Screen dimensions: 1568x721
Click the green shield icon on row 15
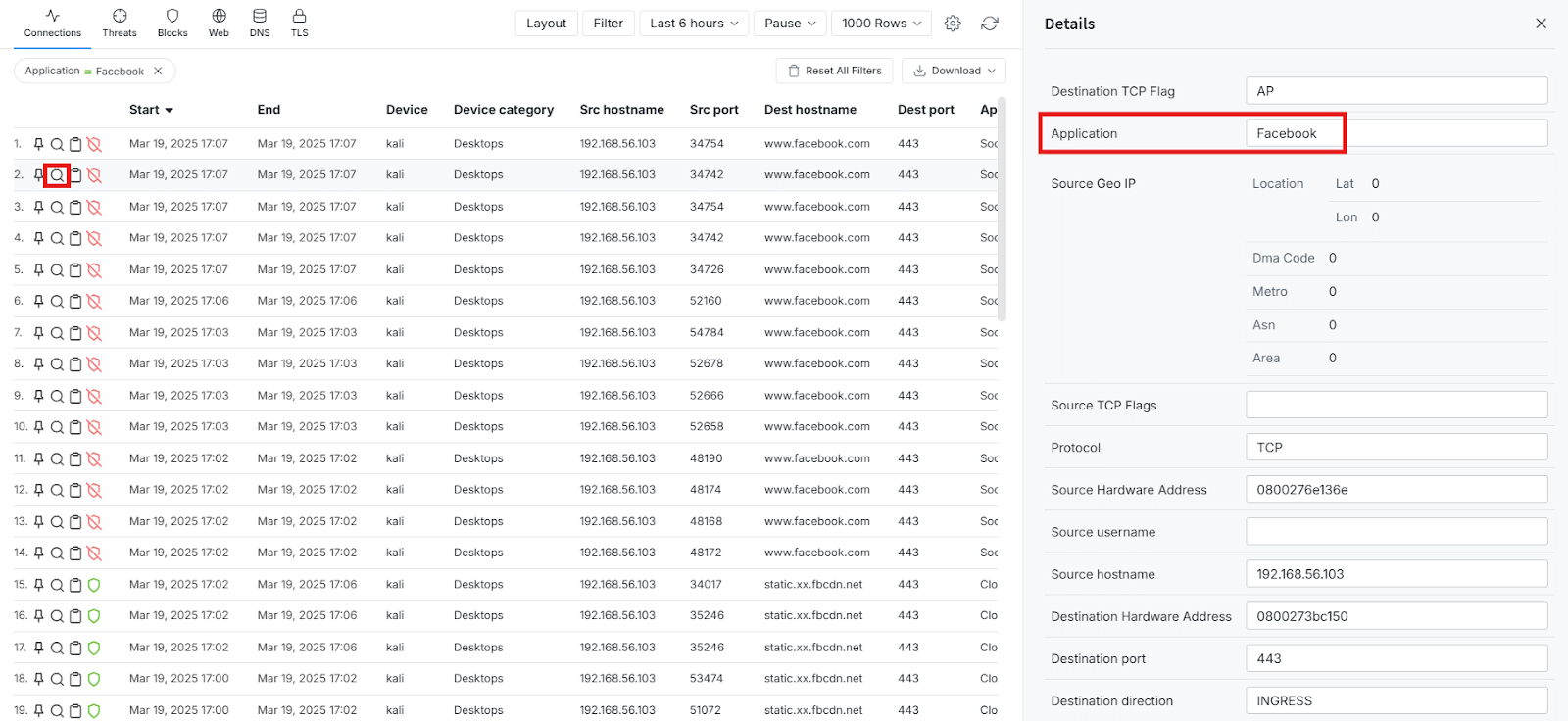(x=94, y=585)
